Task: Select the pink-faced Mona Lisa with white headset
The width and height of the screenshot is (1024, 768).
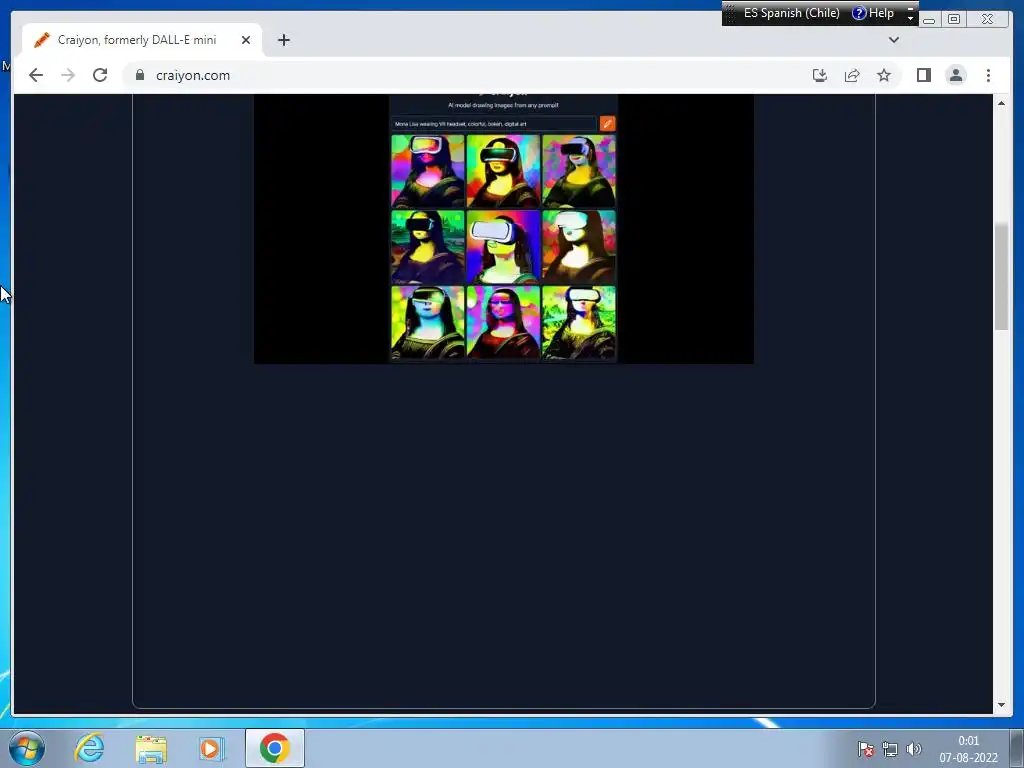Action: tap(428, 171)
